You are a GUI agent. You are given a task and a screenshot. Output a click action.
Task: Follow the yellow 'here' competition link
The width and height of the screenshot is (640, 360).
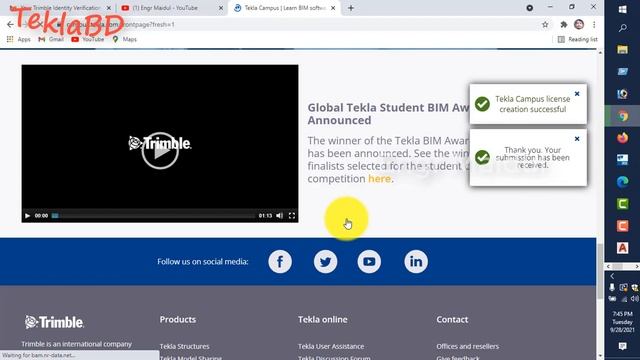(x=379, y=179)
